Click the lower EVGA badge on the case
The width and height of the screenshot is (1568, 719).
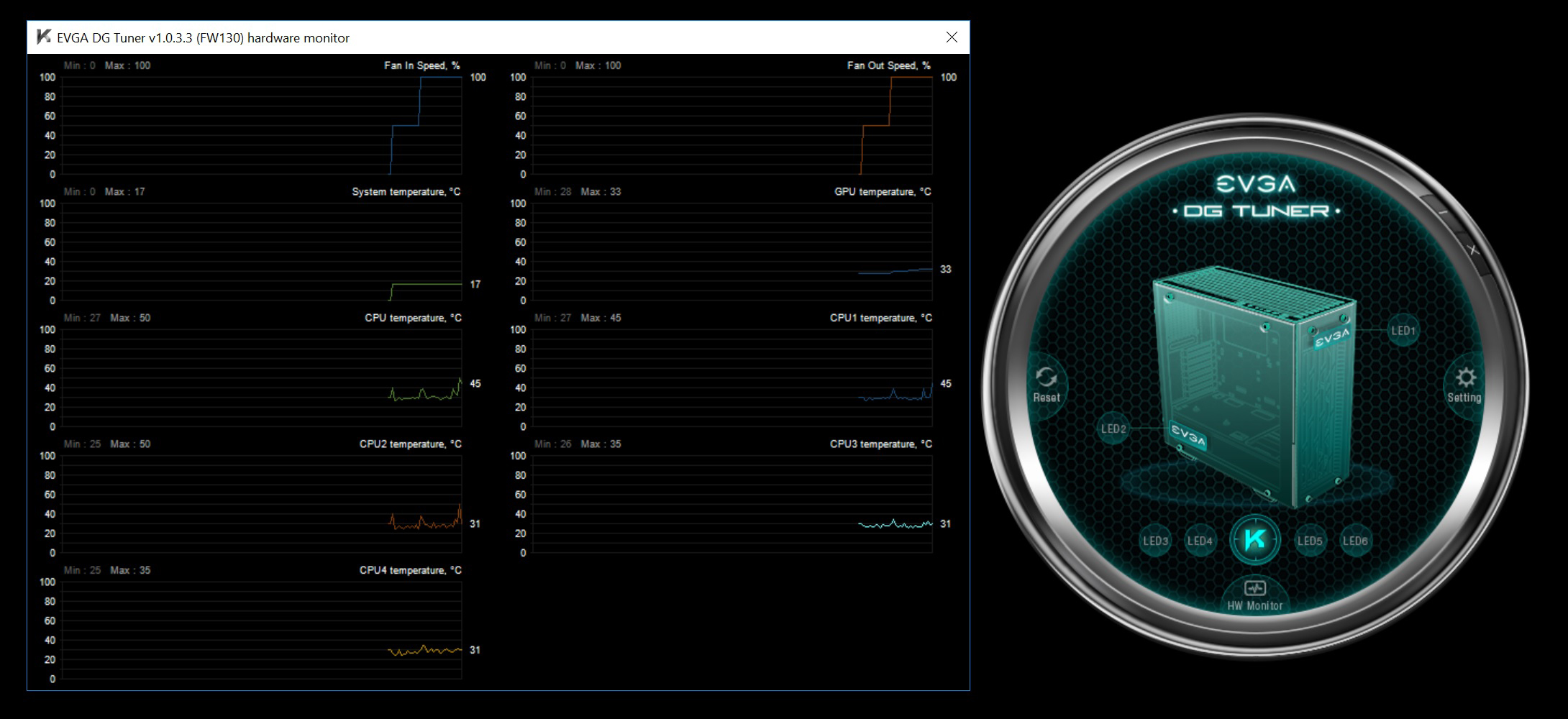[x=1188, y=436]
